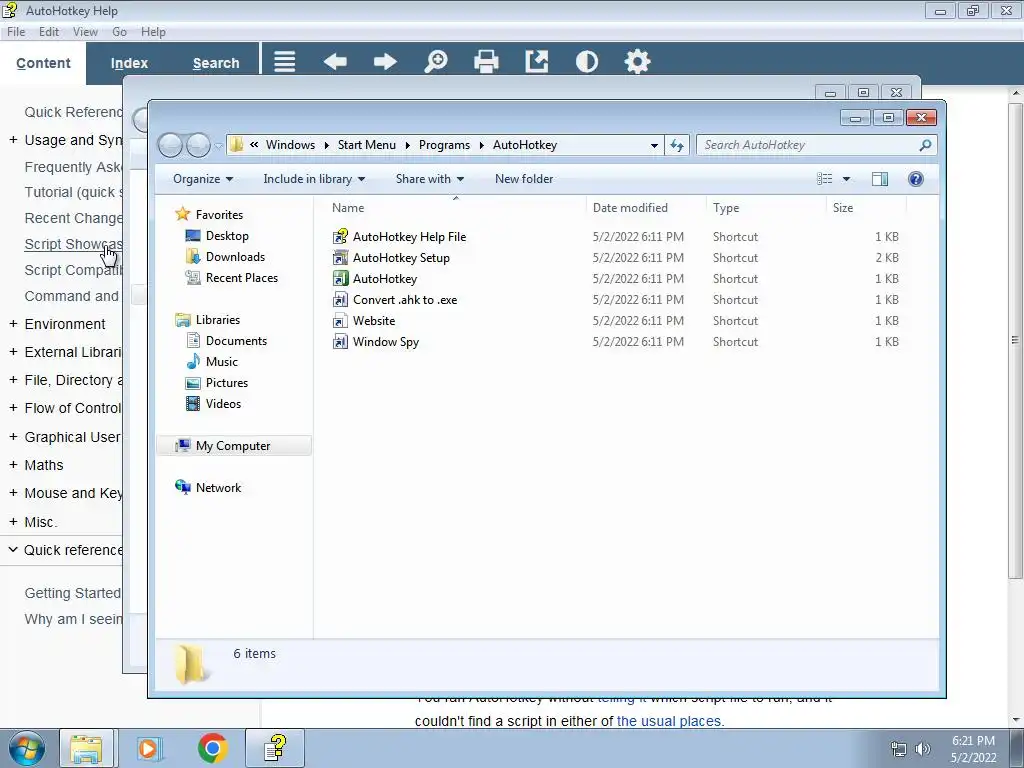Click the refresh button beside the address bar
1024x768 pixels.
pyautogui.click(x=677, y=145)
